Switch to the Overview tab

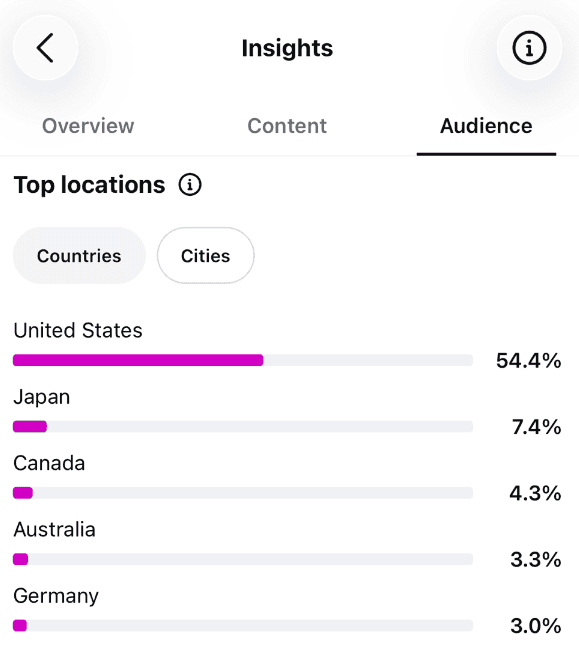pos(88,126)
